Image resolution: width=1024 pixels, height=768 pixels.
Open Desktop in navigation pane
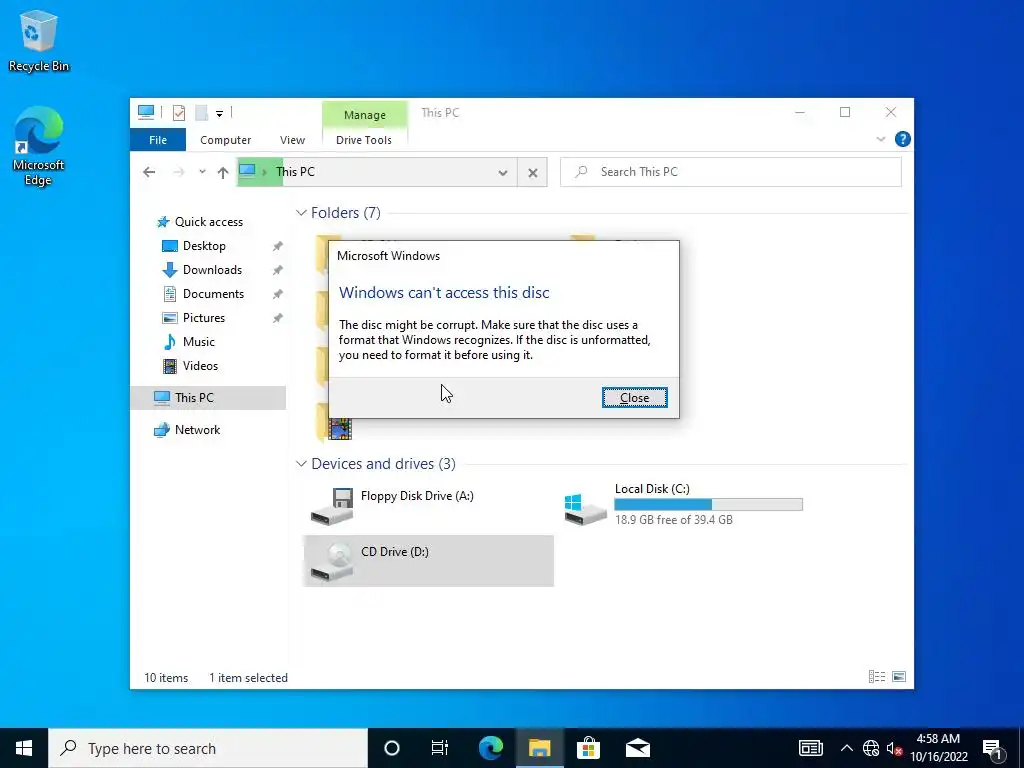pyautogui.click(x=204, y=246)
